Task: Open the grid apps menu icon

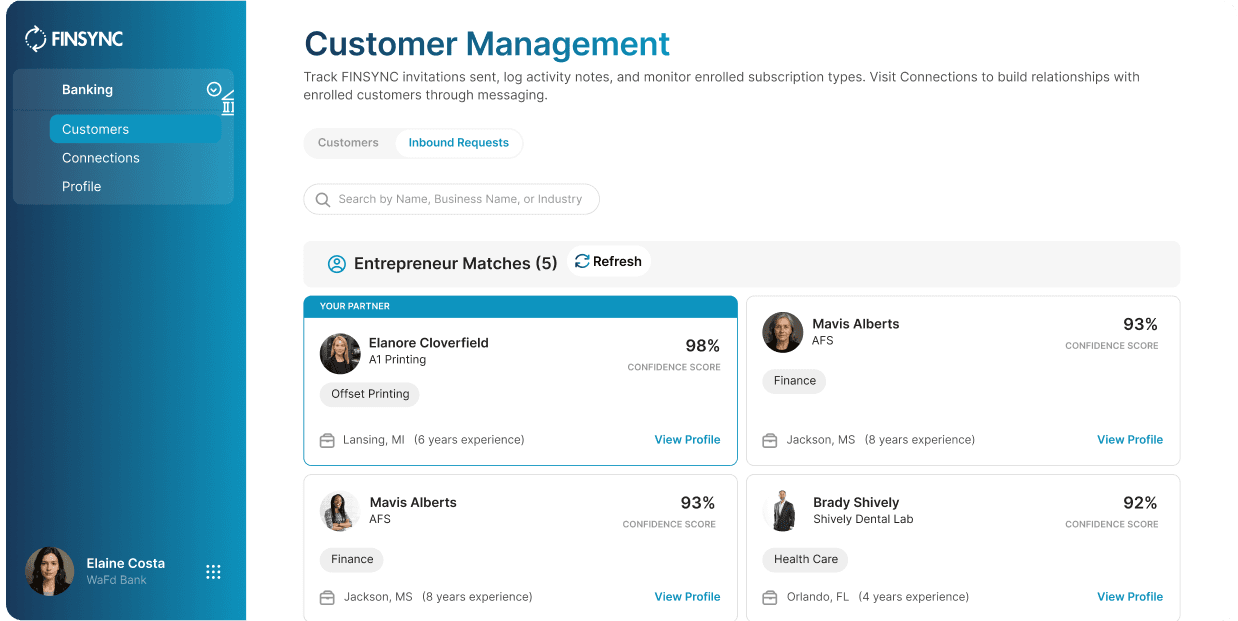Action: (x=213, y=572)
